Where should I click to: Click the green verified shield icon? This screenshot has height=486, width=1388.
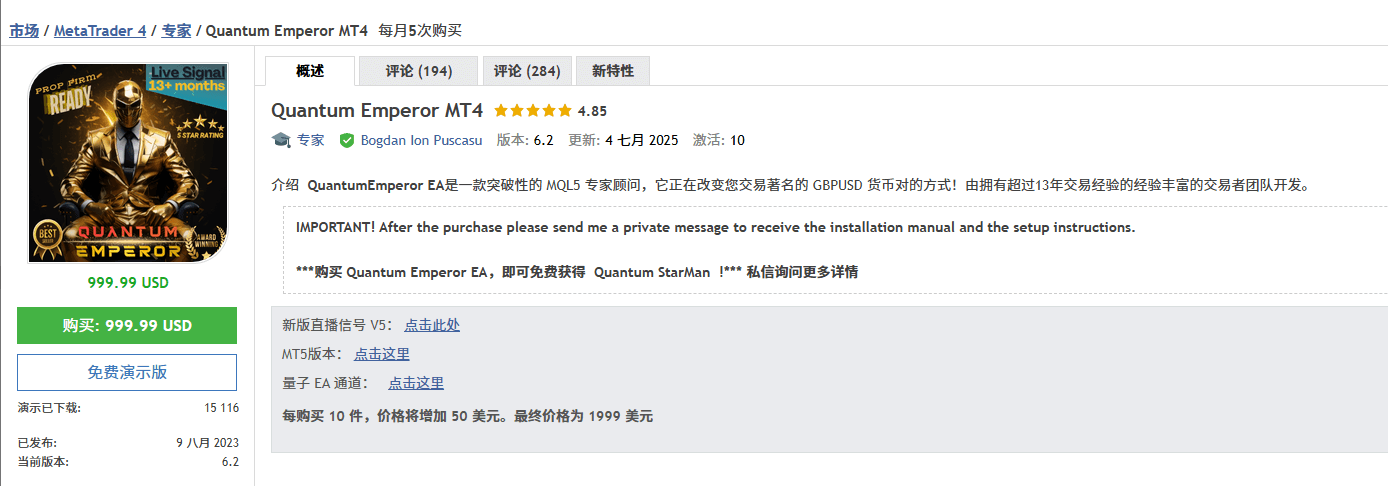[347, 140]
